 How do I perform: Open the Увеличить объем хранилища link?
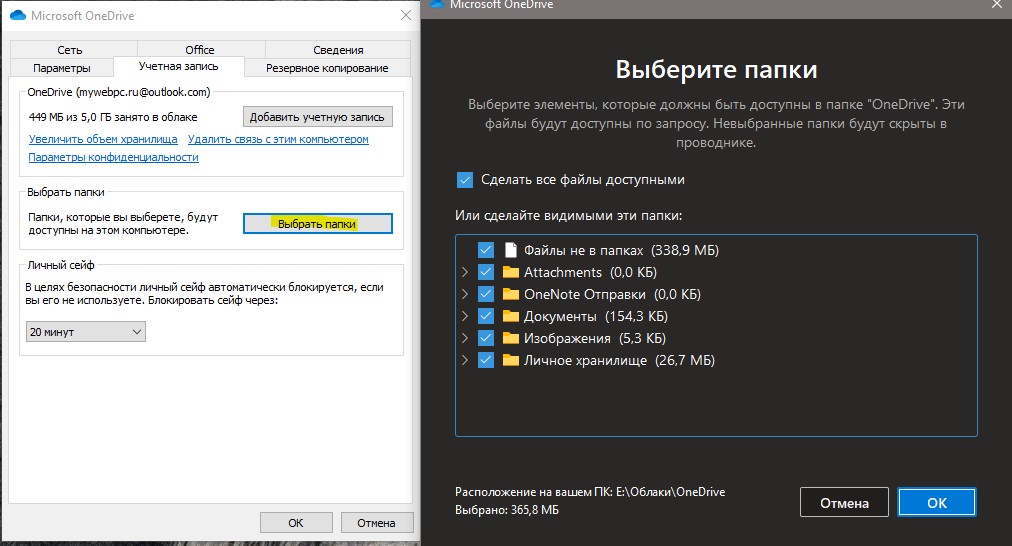point(103,139)
